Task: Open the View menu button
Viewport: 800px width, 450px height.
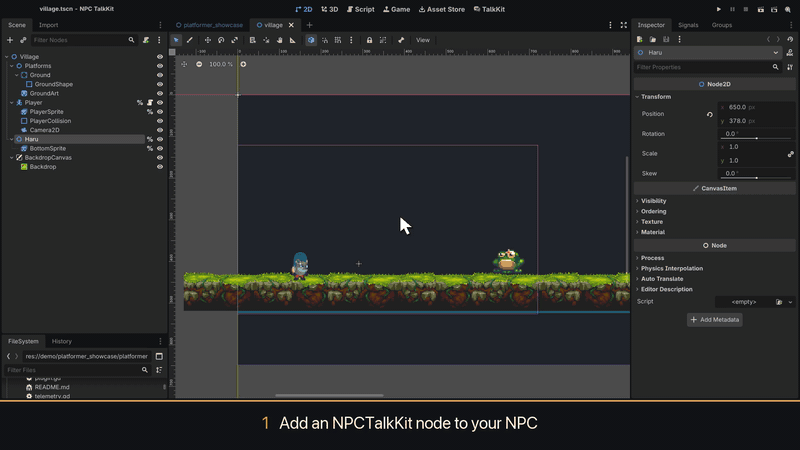Action: (423, 40)
